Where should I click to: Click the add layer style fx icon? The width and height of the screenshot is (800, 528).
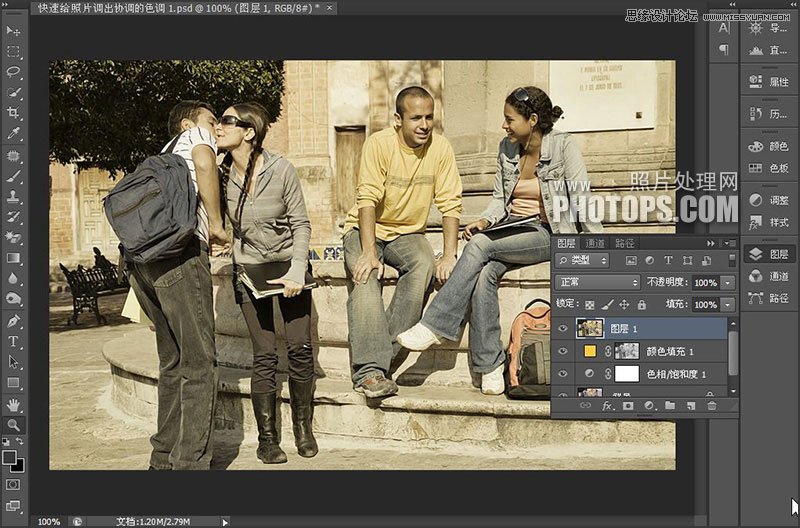(x=607, y=406)
